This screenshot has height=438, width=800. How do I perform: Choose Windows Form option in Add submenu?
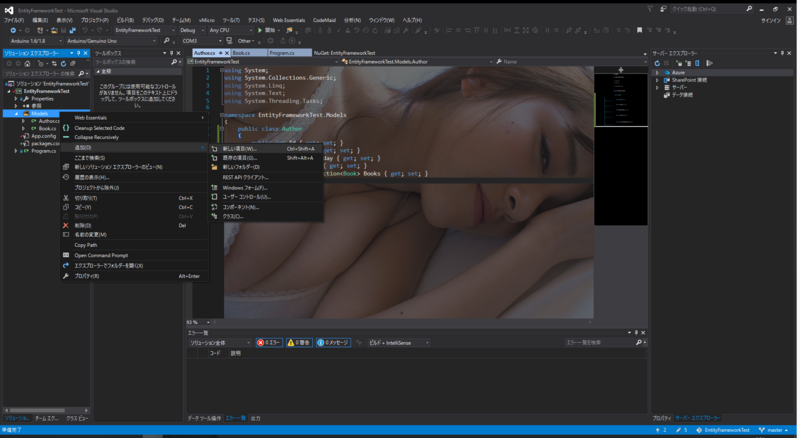(x=266, y=188)
